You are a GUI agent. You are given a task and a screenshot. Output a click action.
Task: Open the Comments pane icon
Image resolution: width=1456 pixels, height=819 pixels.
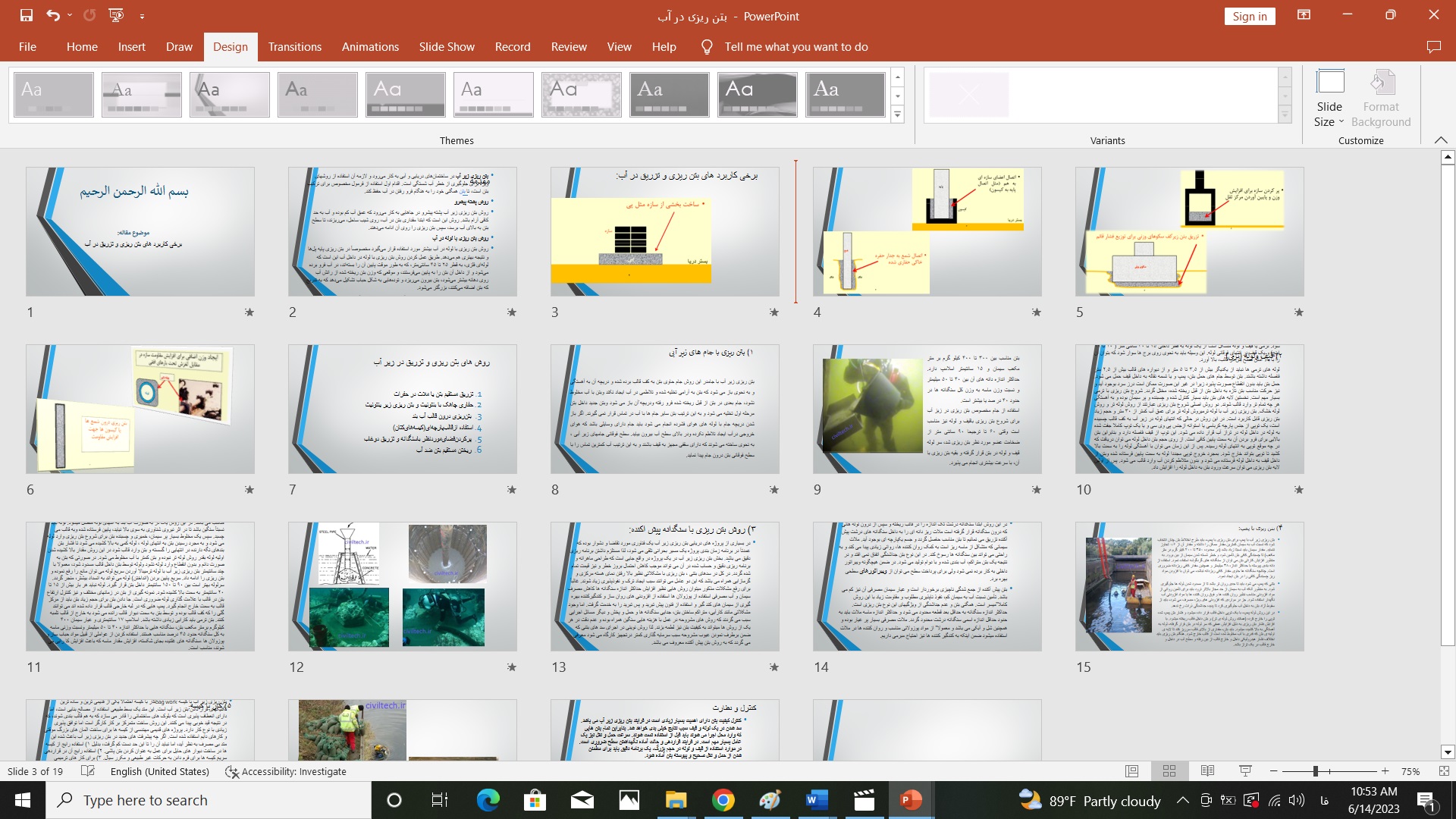coord(1433,46)
